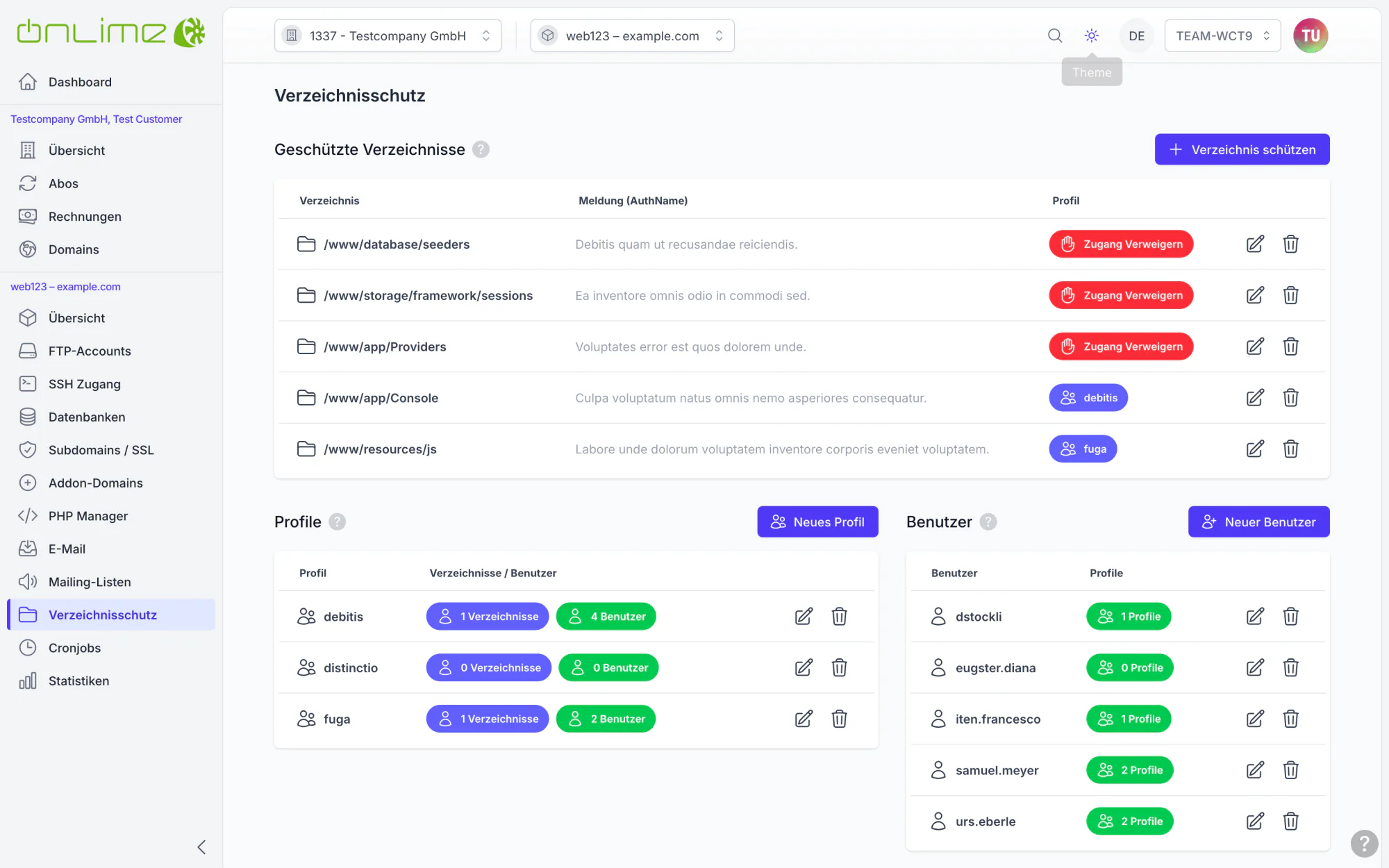1389x868 pixels.
Task: Delete the /www/app/Providers protected directory
Action: [x=1291, y=347]
